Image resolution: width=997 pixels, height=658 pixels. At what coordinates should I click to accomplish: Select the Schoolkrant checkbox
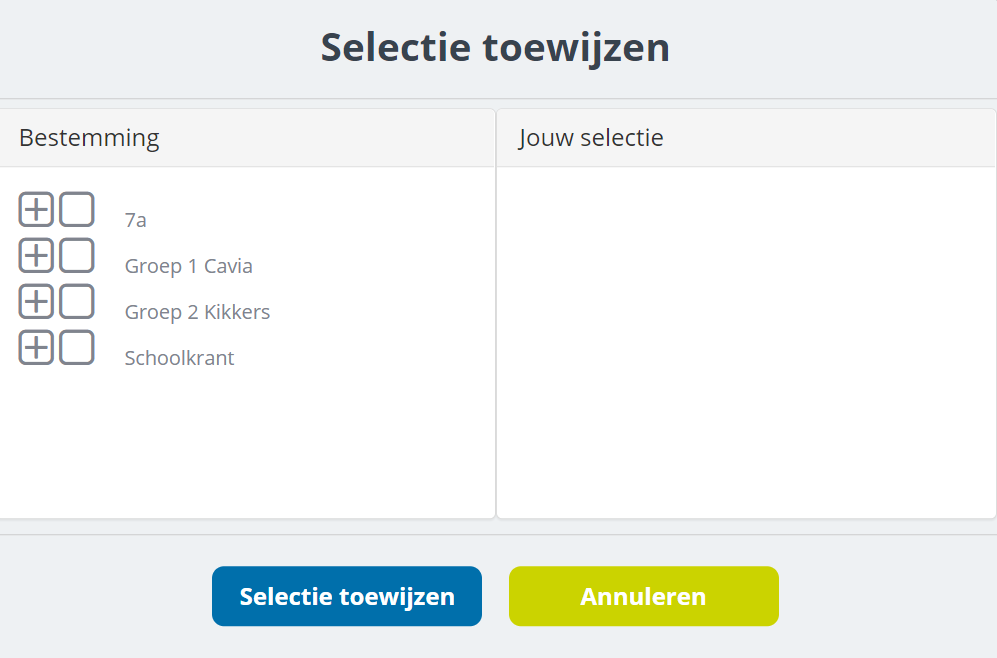click(x=76, y=347)
